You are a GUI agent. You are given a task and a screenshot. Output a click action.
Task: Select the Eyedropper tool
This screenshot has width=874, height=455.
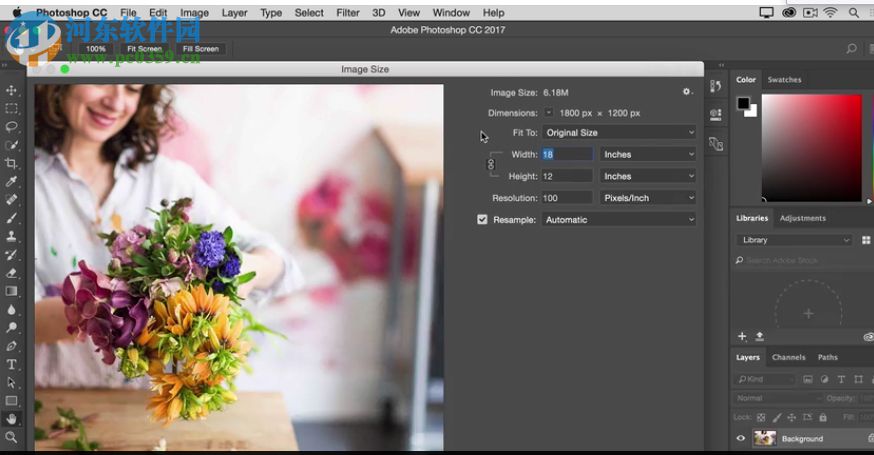(11, 181)
